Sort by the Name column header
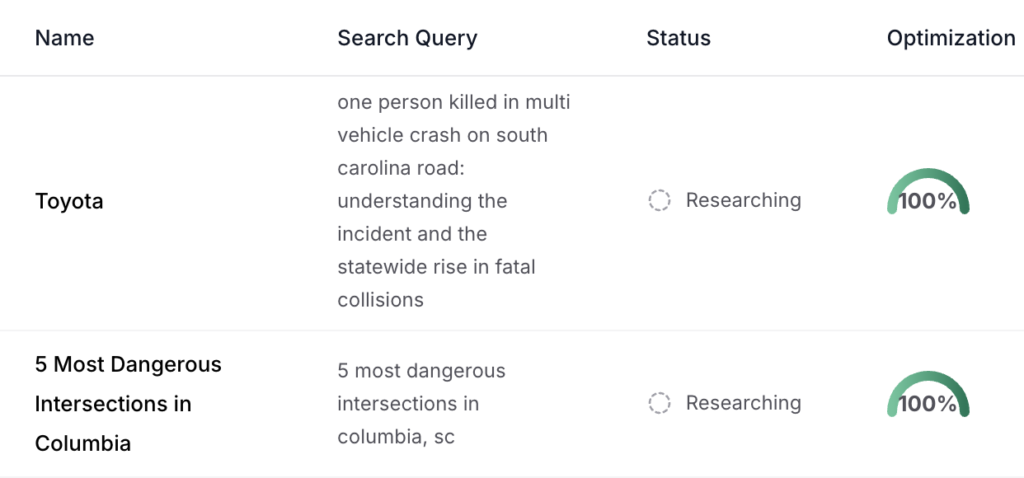The height and width of the screenshot is (478, 1024). point(64,38)
